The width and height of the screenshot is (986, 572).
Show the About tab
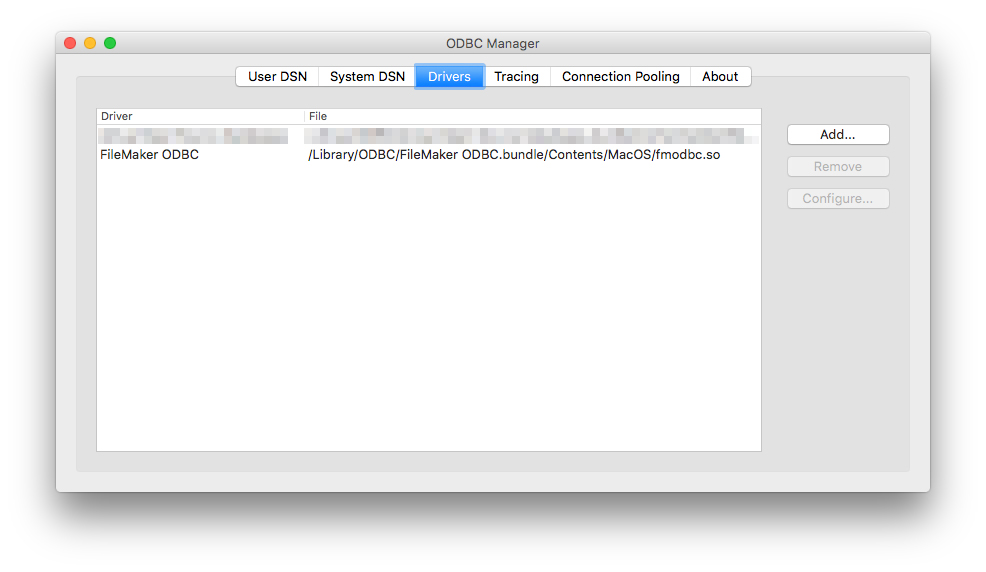[720, 77]
